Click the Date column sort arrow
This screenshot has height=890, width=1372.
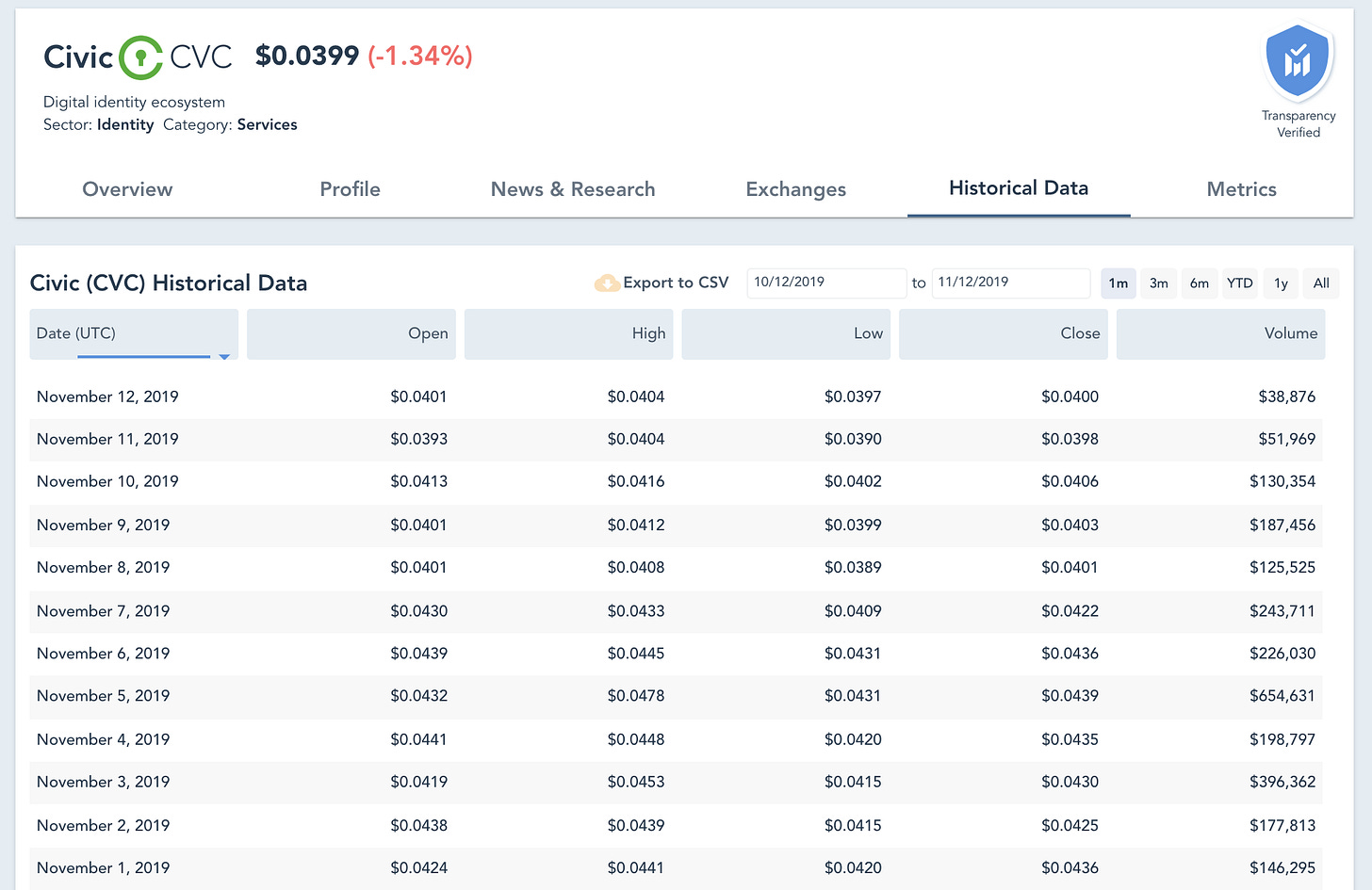tap(224, 357)
